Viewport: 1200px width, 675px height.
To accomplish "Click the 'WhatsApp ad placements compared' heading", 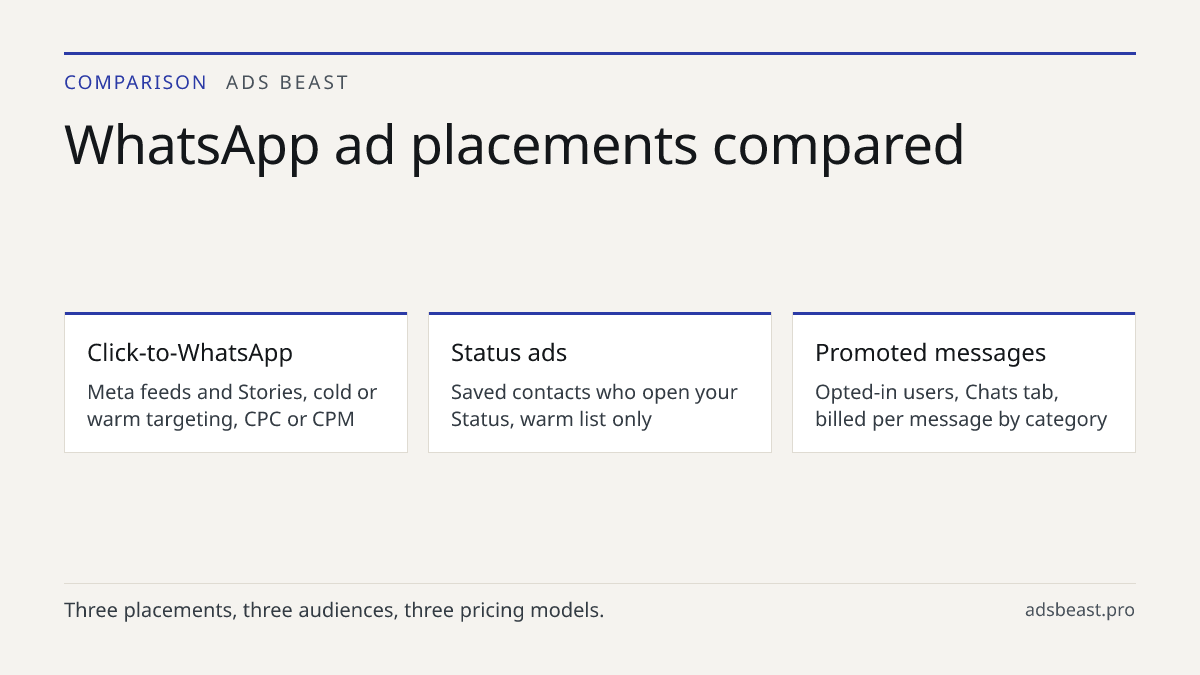I will click(514, 145).
